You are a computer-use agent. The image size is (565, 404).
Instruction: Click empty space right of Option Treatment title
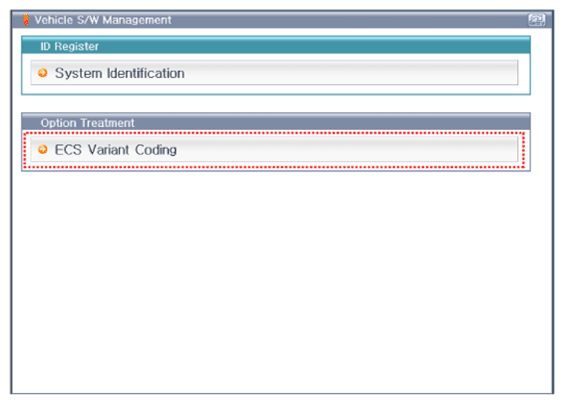click(332, 123)
